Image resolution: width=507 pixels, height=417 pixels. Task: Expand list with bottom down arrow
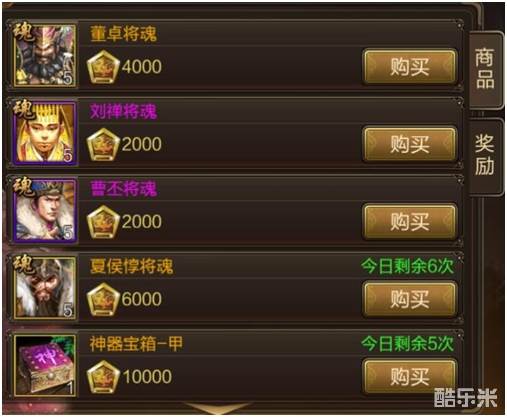[218, 408]
